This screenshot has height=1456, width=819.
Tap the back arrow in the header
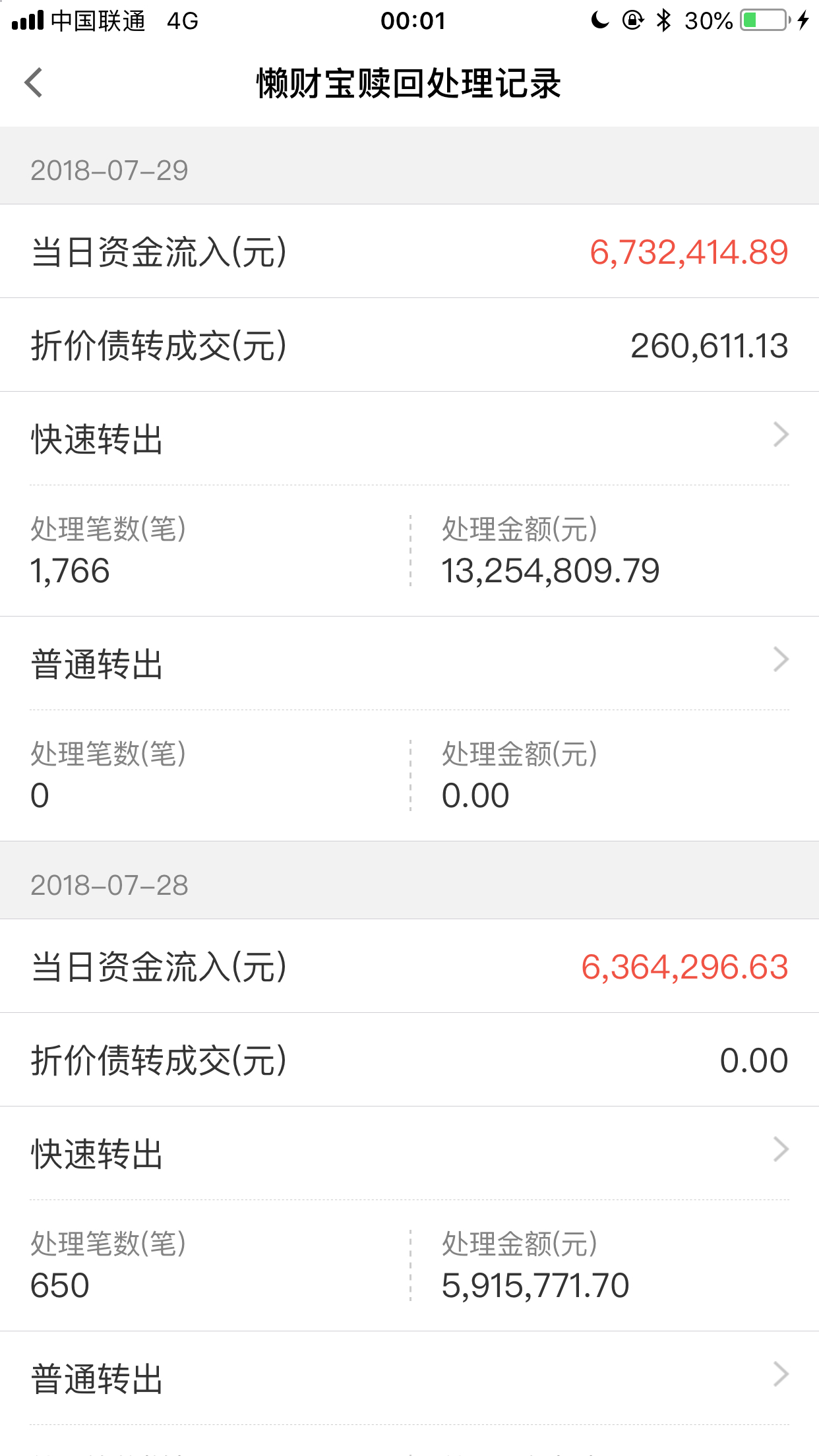[x=34, y=83]
